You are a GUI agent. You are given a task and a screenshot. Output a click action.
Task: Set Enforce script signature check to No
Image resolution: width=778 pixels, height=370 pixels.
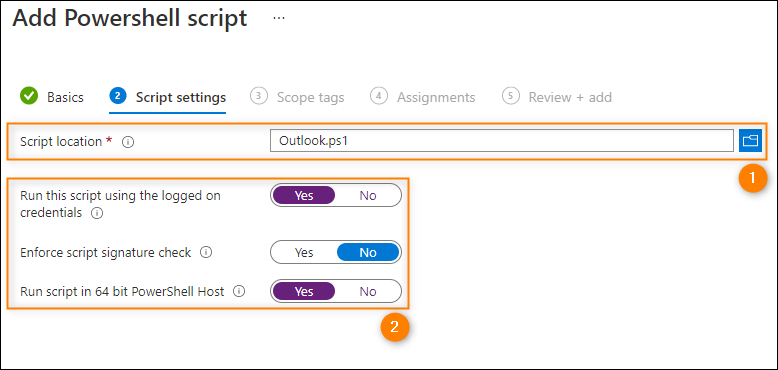coord(368,252)
